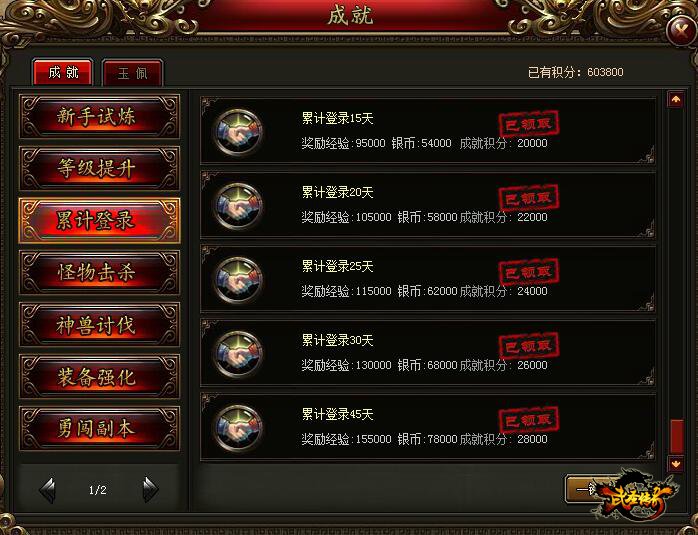Go to next category page arrow
This screenshot has height=535, width=698.
(x=150, y=490)
